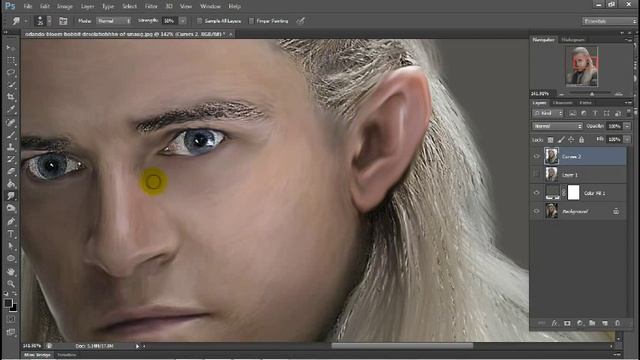The height and width of the screenshot is (360, 640).
Task: Open the Fill slider arrow
Action: click(x=627, y=140)
